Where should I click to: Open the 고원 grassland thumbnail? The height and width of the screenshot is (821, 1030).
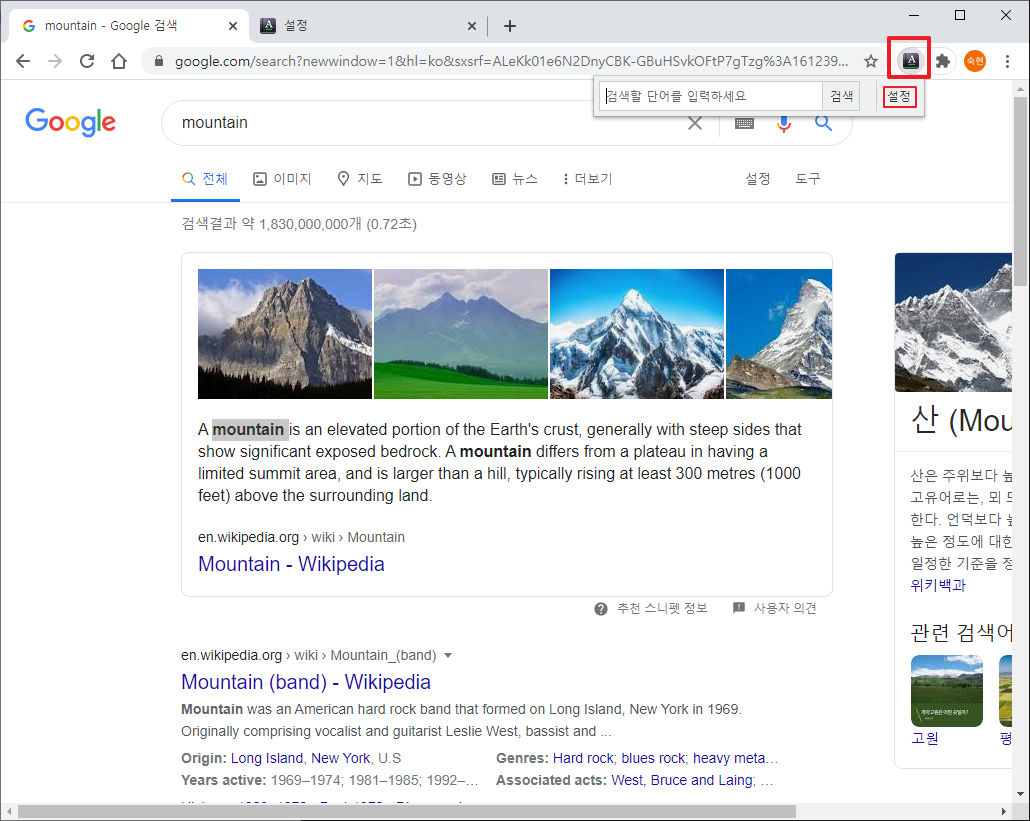coord(947,691)
